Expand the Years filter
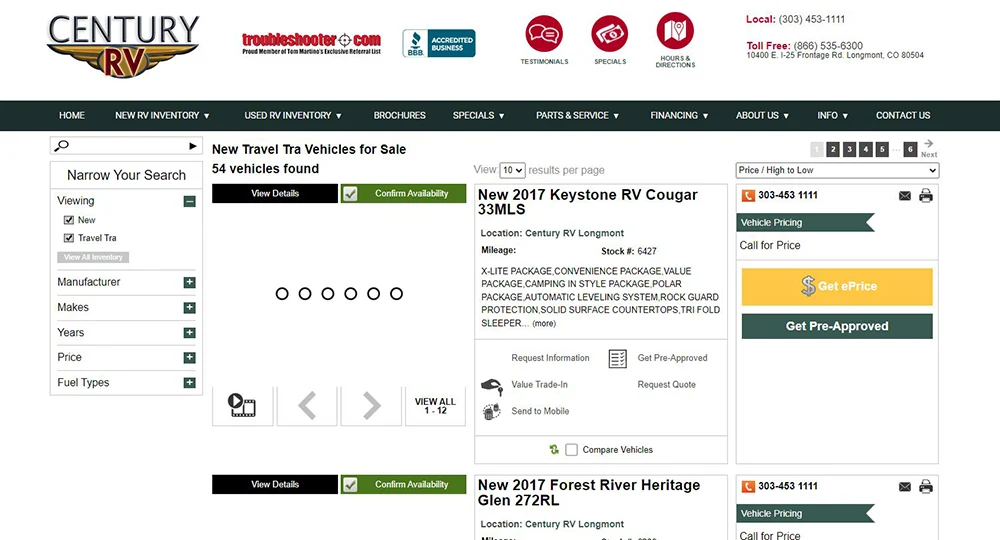This screenshot has height=540, width=1000. pos(189,333)
